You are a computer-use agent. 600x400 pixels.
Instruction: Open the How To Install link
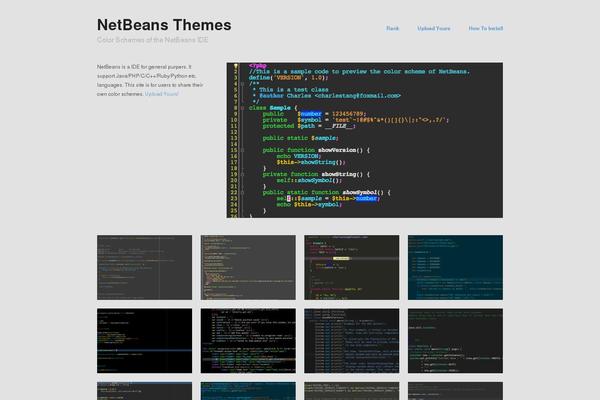(486, 28)
